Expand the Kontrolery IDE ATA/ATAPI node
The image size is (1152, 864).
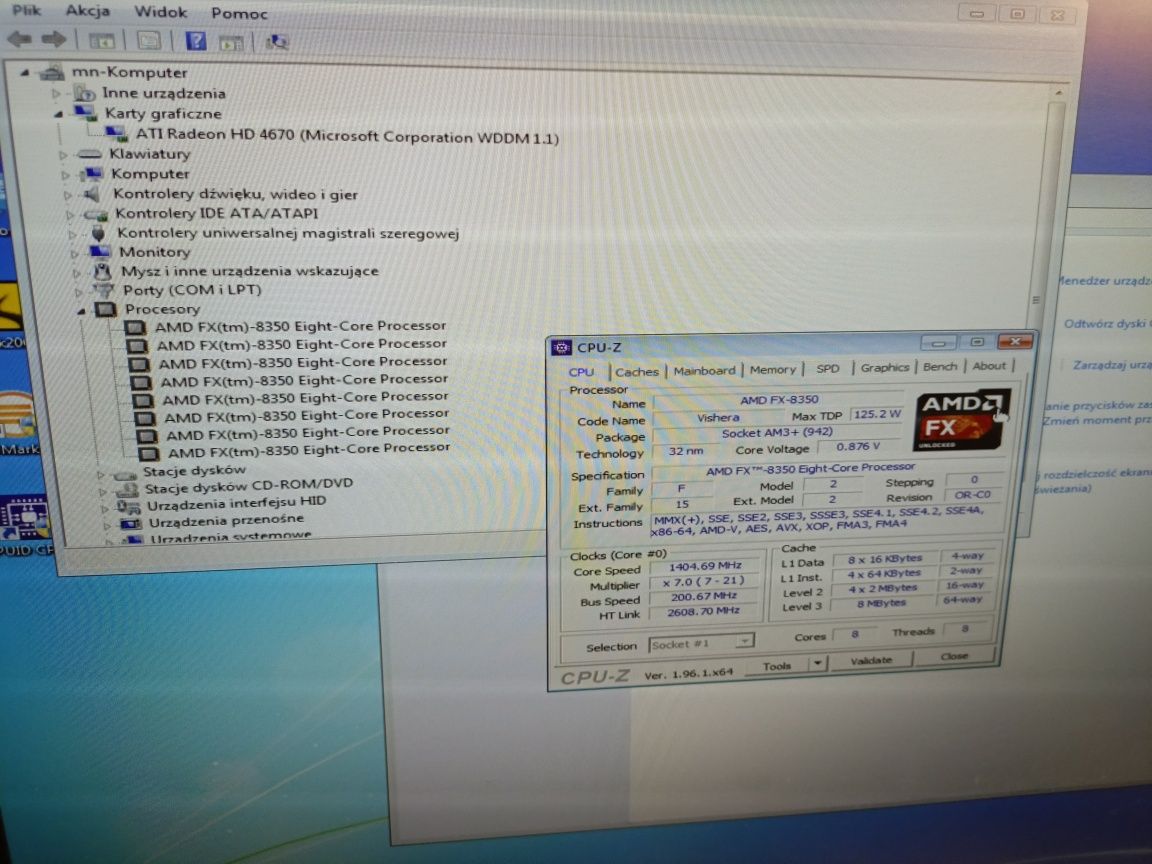pos(70,215)
